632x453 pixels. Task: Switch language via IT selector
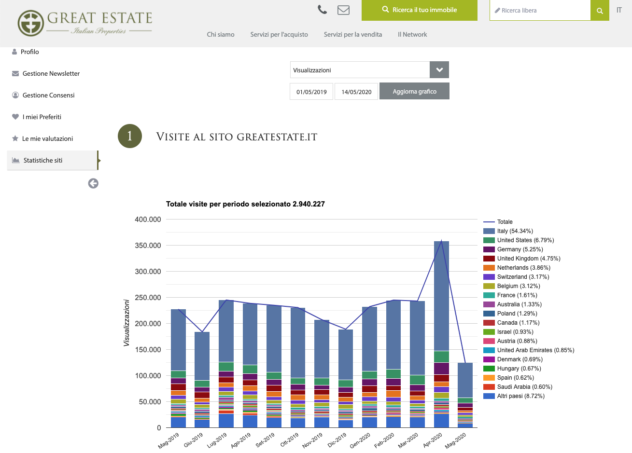click(x=619, y=10)
